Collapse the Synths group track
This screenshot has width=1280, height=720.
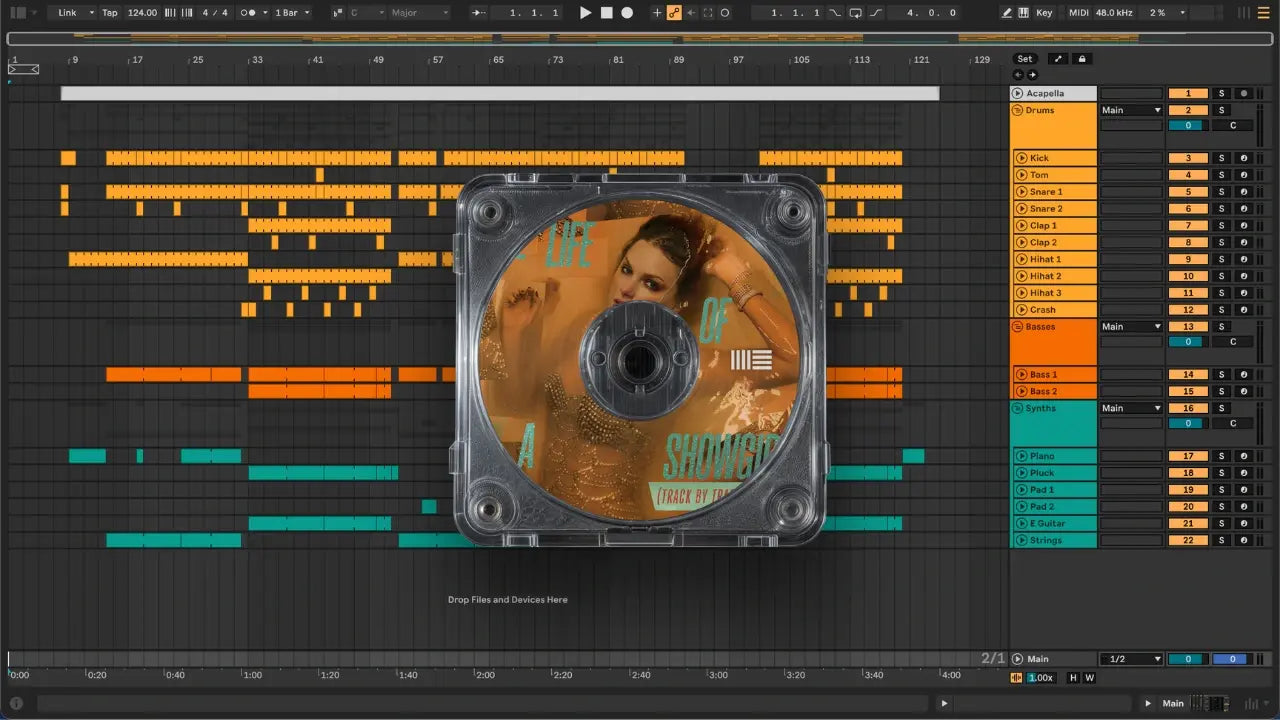click(x=1017, y=408)
